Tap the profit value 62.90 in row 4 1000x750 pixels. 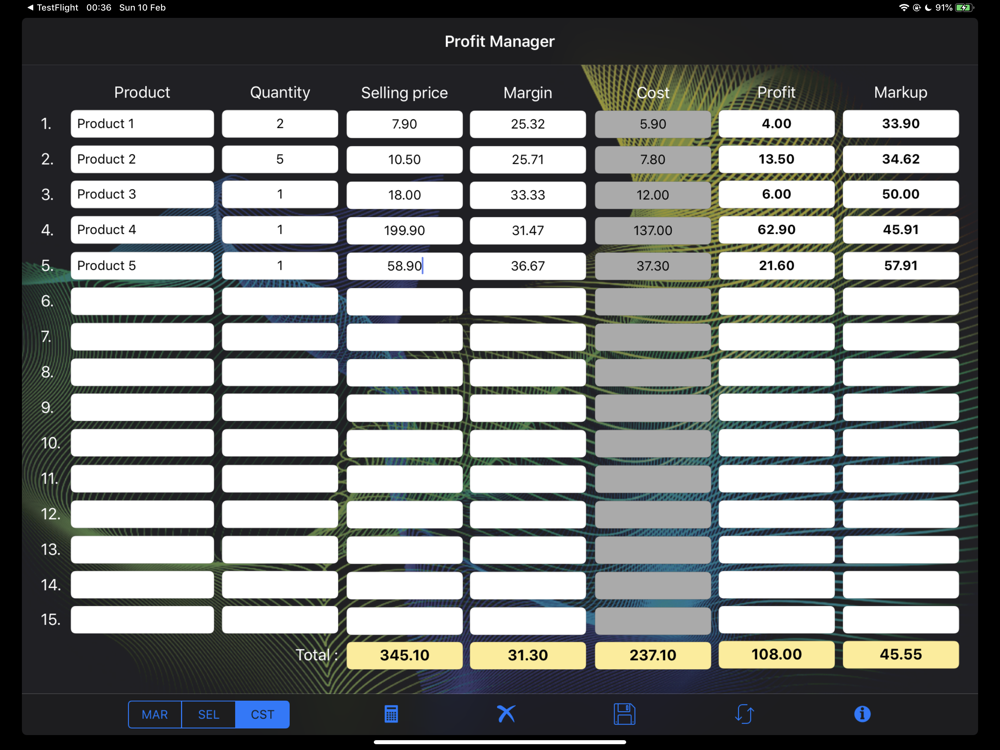776,230
